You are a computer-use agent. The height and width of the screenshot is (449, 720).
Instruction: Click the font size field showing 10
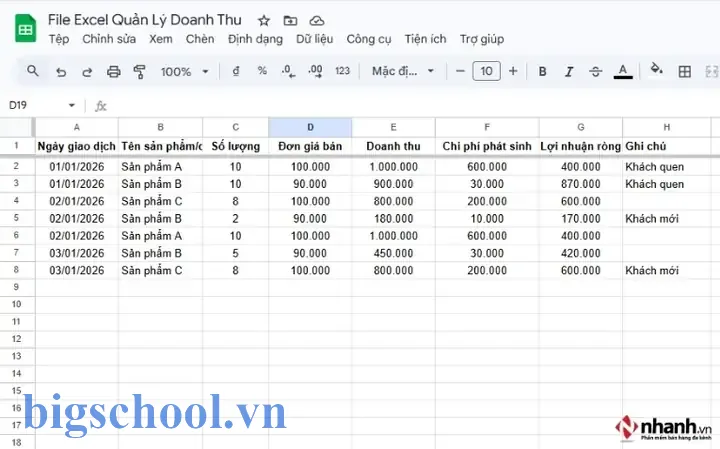pyautogui.click(x=486, y=71)
